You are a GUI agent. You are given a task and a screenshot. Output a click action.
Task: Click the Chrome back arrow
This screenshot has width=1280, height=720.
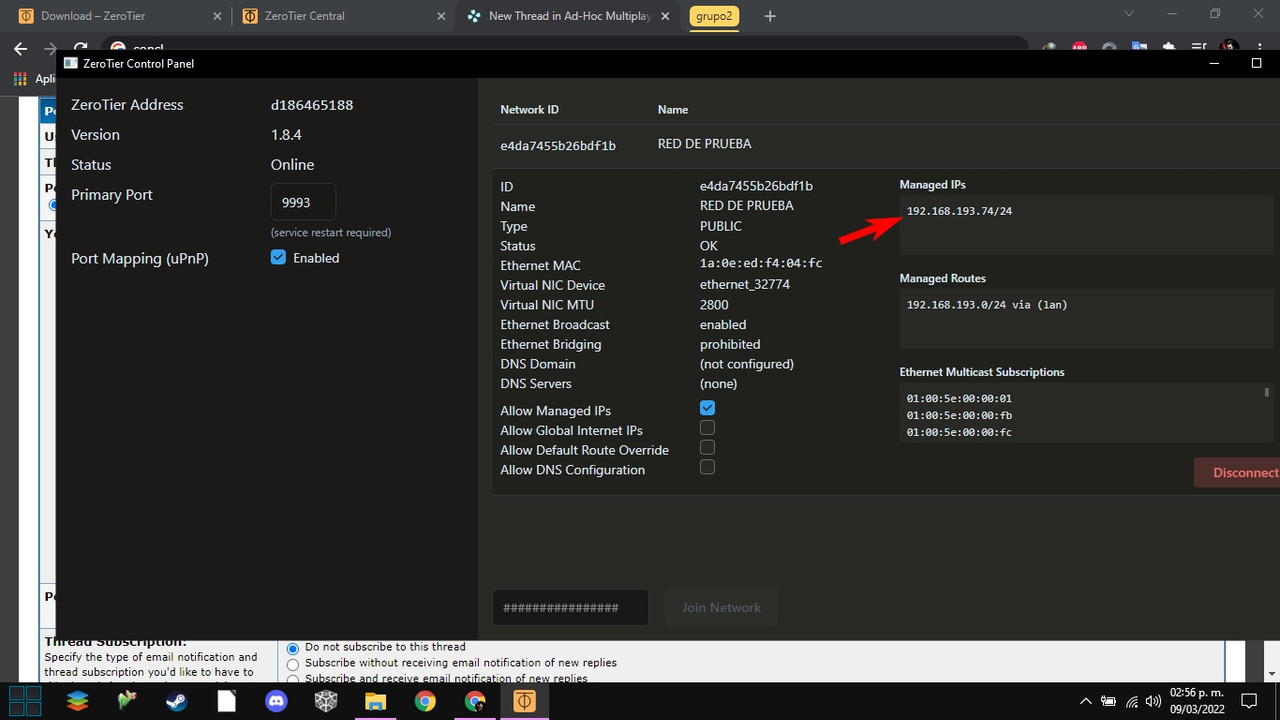[20, 48]
